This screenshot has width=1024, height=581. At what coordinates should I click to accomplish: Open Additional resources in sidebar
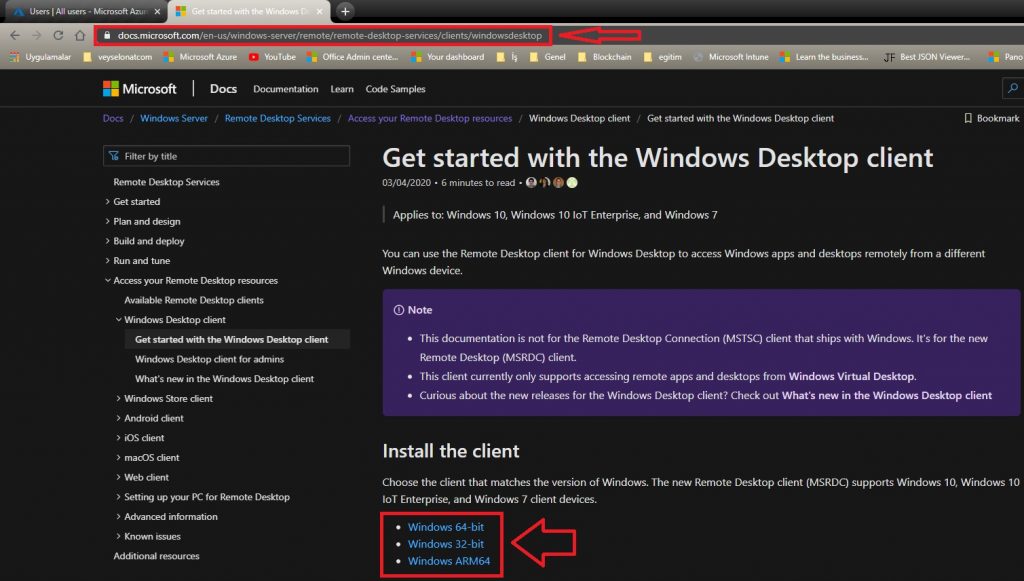pyautogui.click(x=156, y=556)
